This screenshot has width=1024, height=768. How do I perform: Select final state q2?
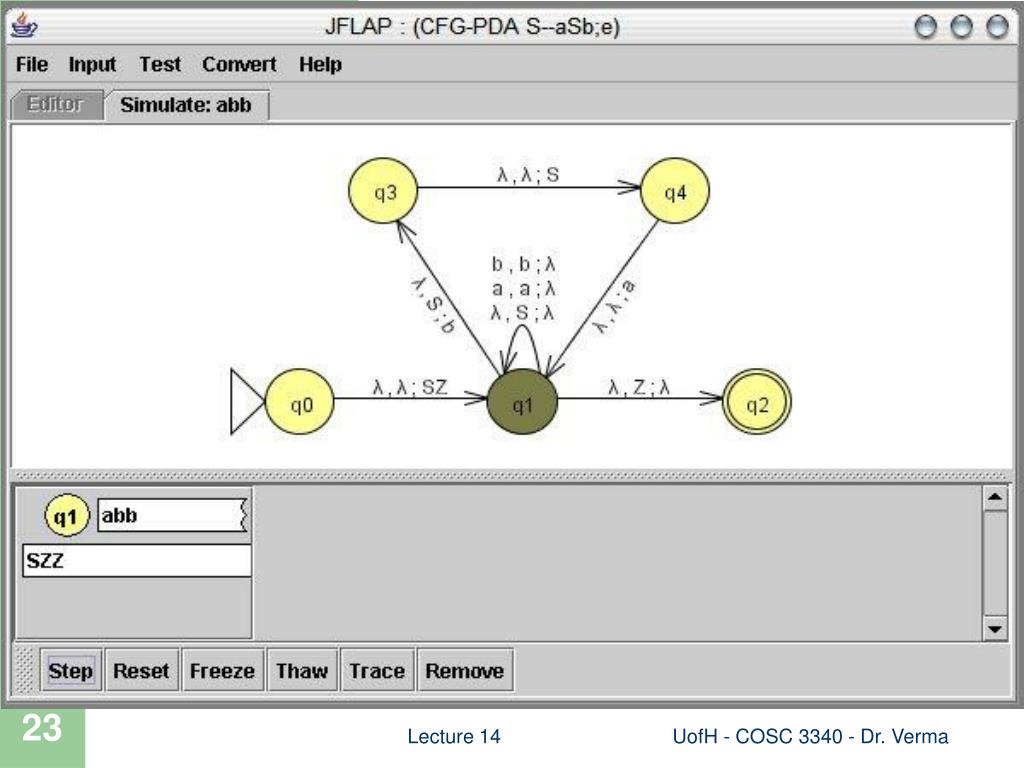pyautogui.click(x=757, y=402)
